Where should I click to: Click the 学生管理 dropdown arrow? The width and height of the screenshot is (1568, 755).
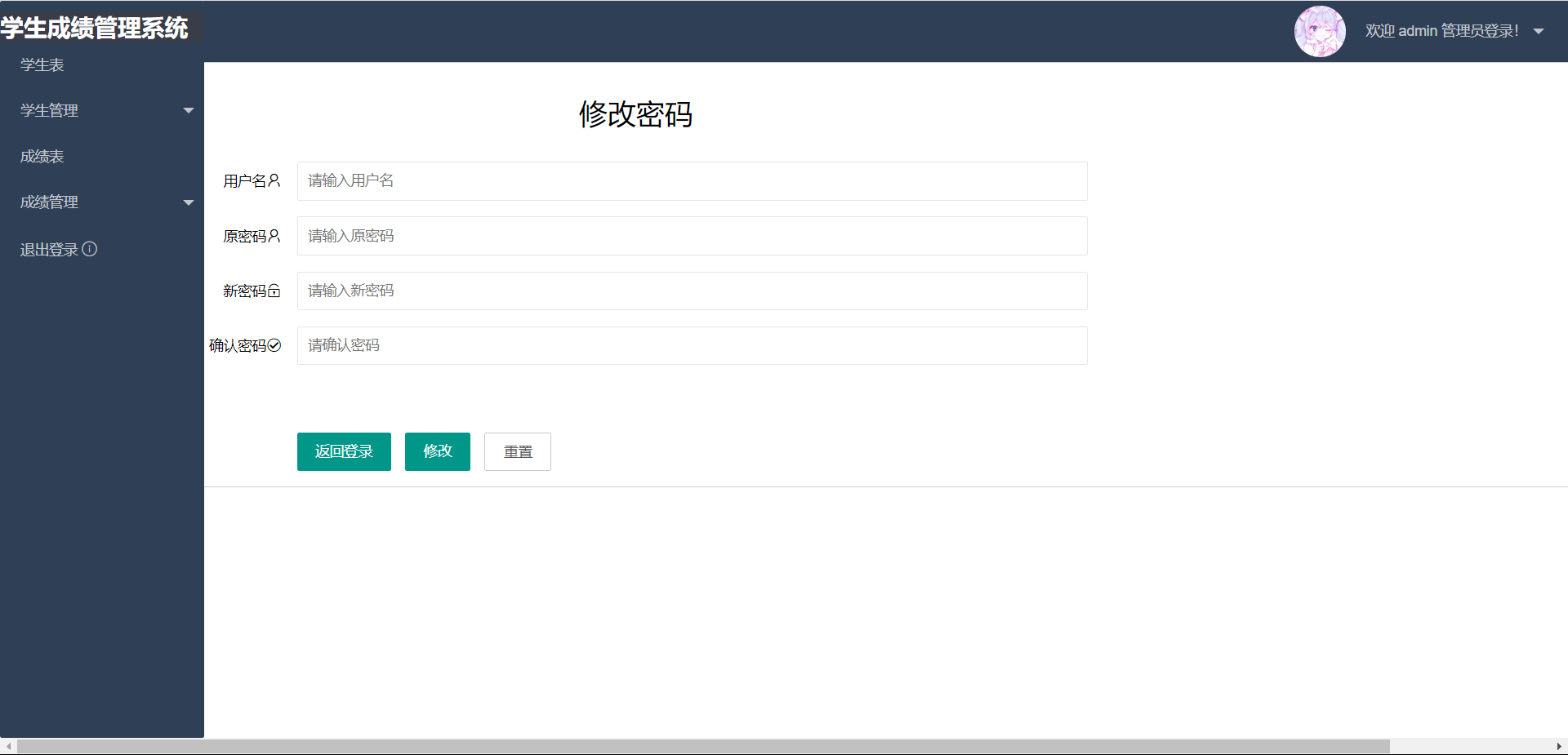point(189,111)
